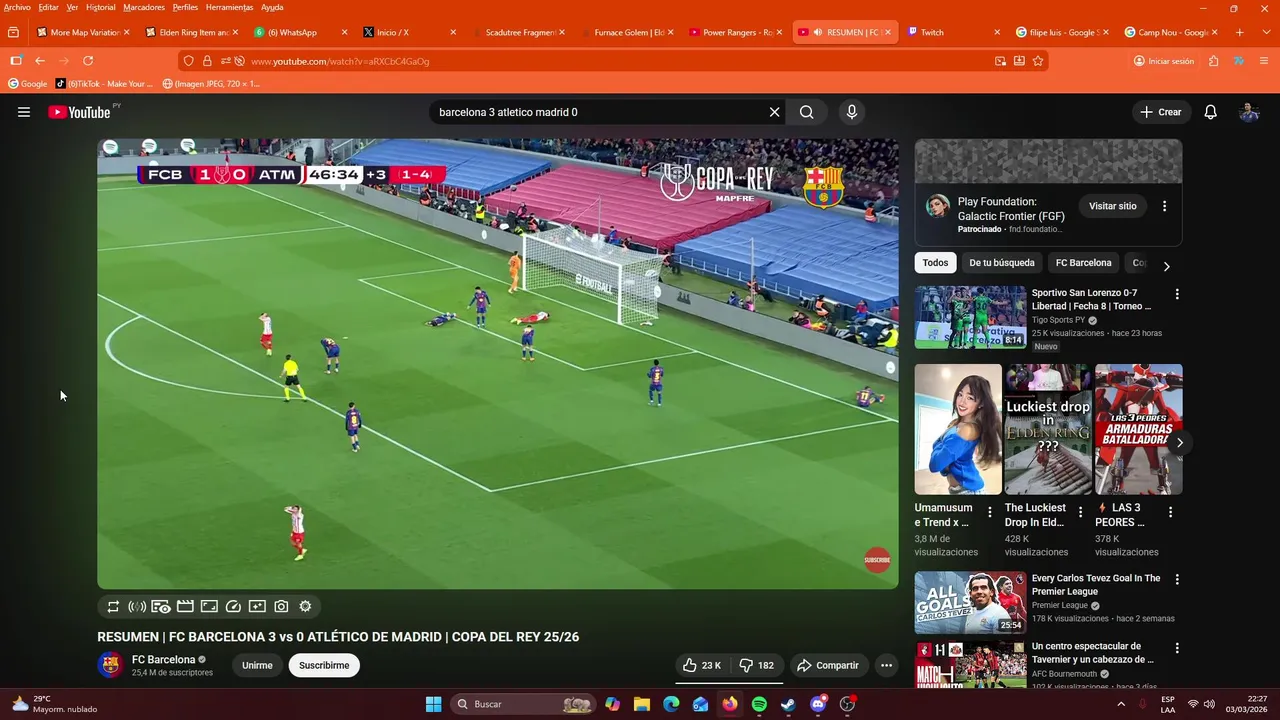Open the Marcadores menu

(144, 7)
